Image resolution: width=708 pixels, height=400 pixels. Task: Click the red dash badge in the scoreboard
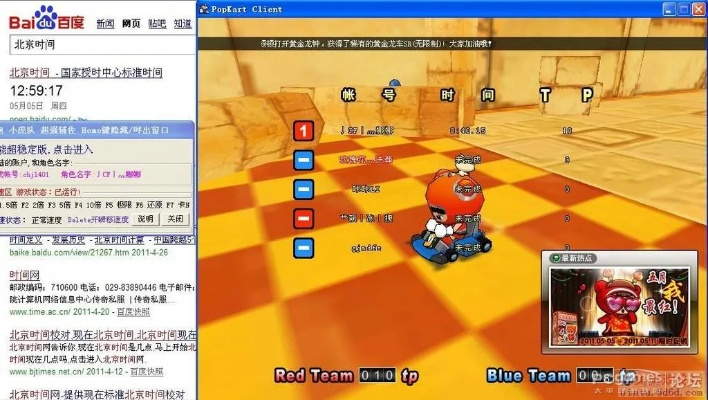coord(303,219)
